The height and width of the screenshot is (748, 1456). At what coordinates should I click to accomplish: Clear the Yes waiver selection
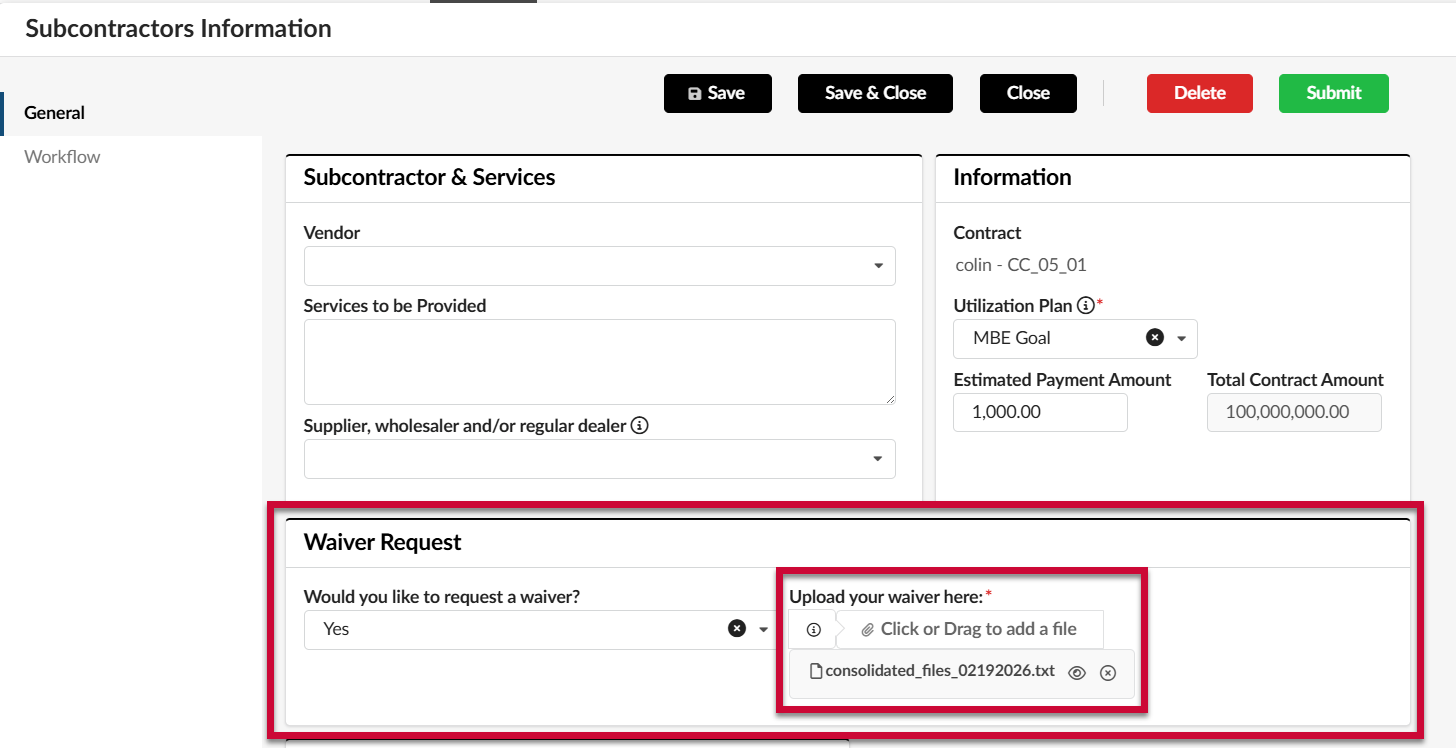(x=737, y=629)
